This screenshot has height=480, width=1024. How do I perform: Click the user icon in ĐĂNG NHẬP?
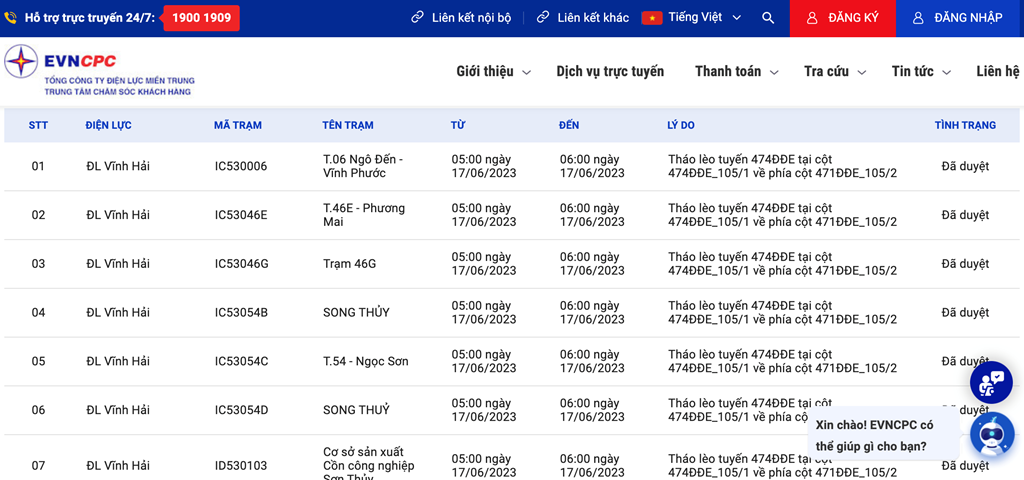tap(918, 18)
